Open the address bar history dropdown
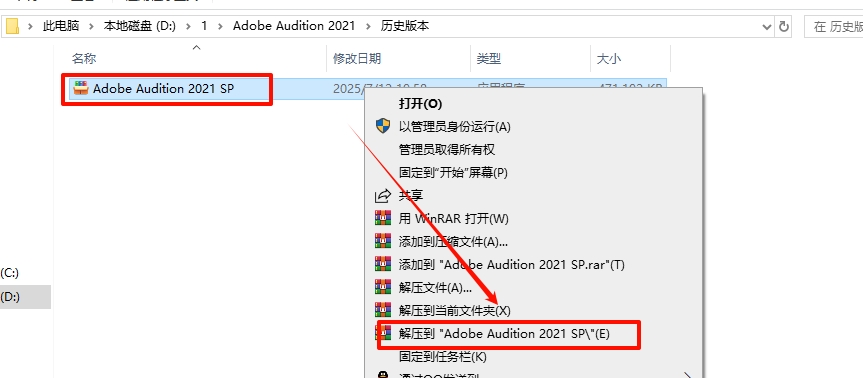The image size is (863, 378). (766, 26)
